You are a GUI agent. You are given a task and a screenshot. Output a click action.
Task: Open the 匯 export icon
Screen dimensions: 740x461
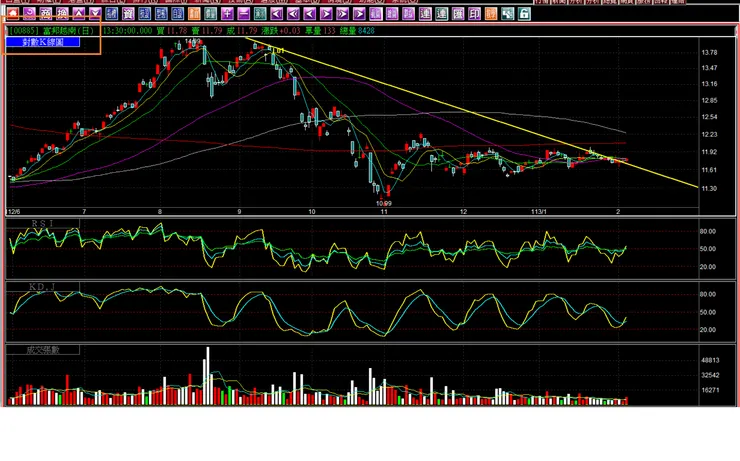[458, 14]
